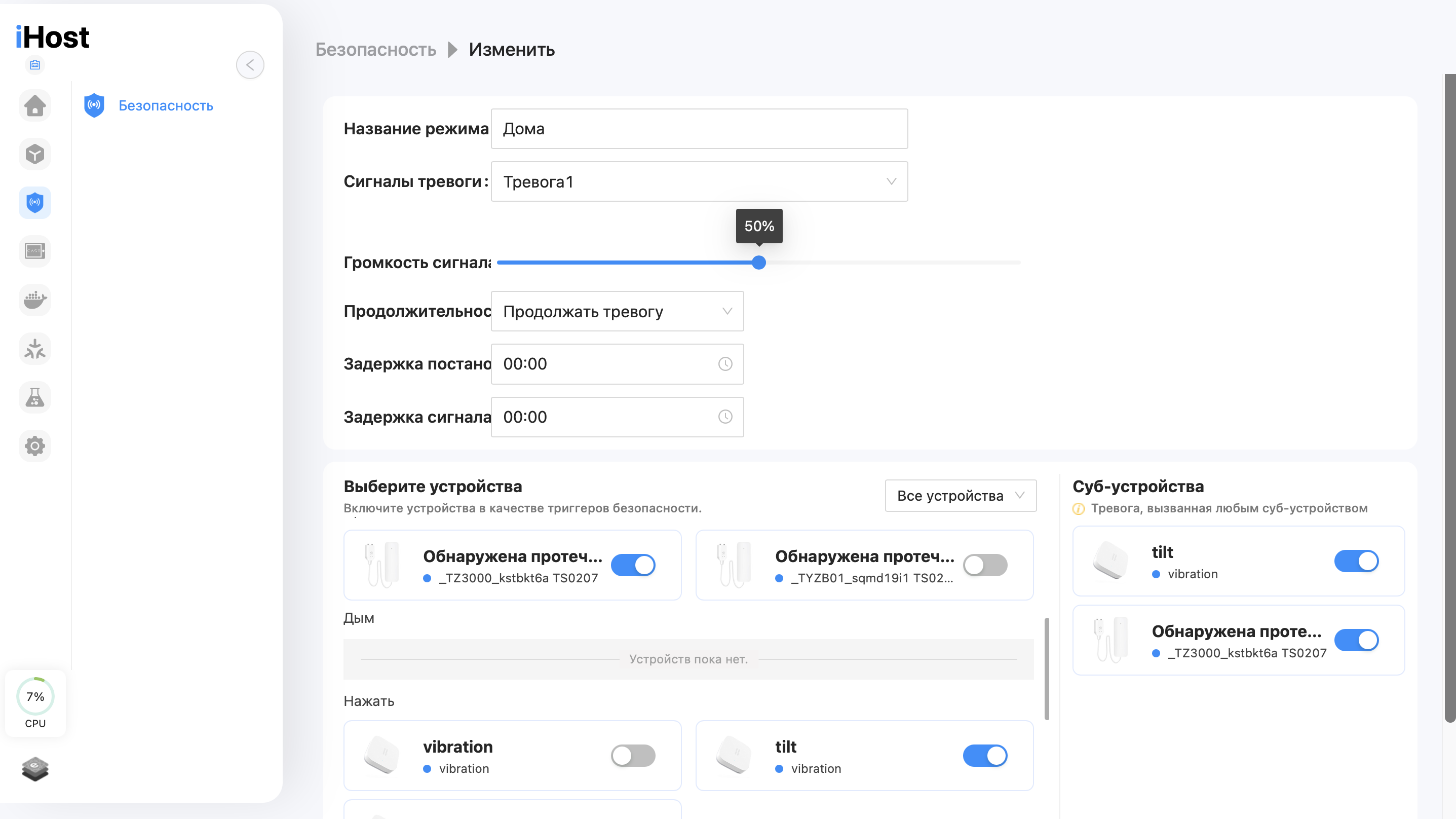Click the Выберите устройства heading
The height and width of the screenshot is (819, 1456).
tap(432, 487)
